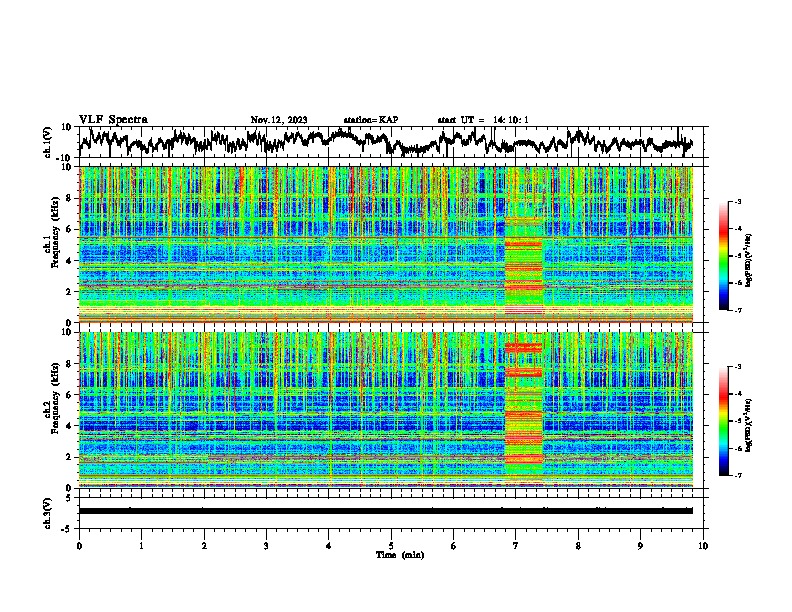Click the black ch.3 signal band
792x612 pixels.
386,511
